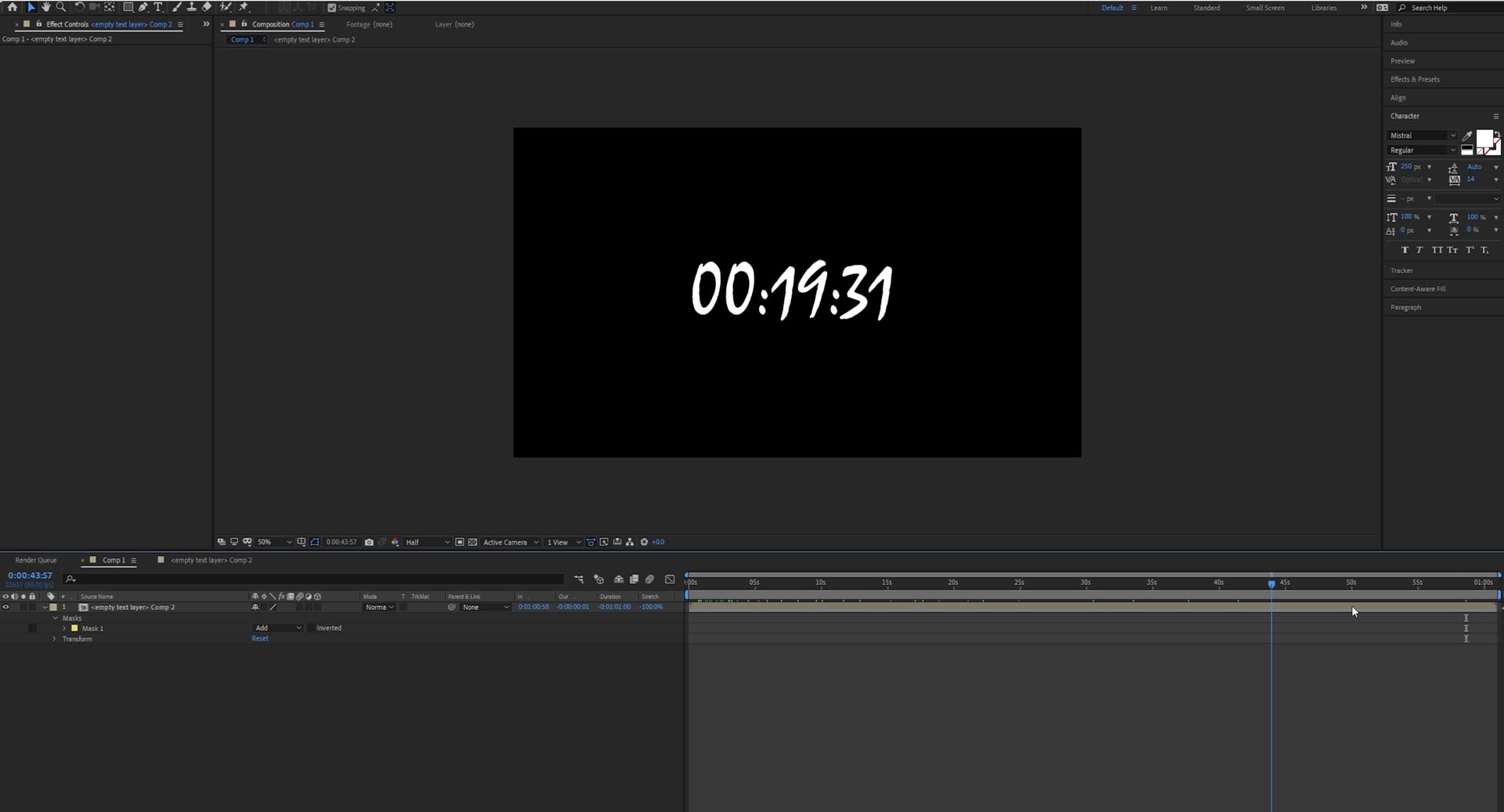Select the Brush tool
Image resolution: width=1504 pixels, height=812 pixels.
coord(176,7)
